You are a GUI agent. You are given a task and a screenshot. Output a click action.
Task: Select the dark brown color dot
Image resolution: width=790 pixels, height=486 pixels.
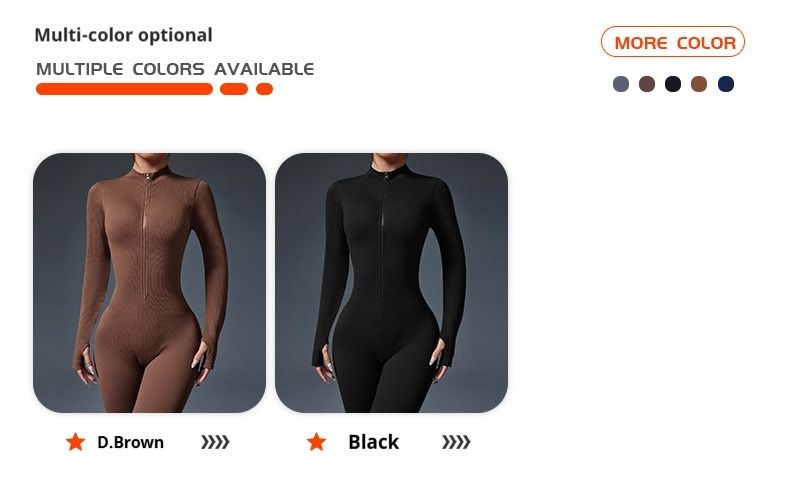click(647, 84)
